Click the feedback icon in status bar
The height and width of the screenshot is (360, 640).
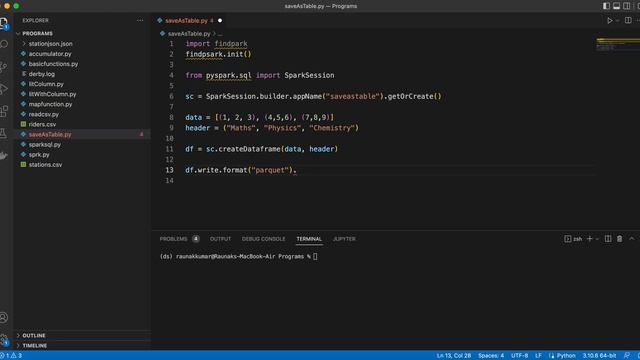point(627,356)
